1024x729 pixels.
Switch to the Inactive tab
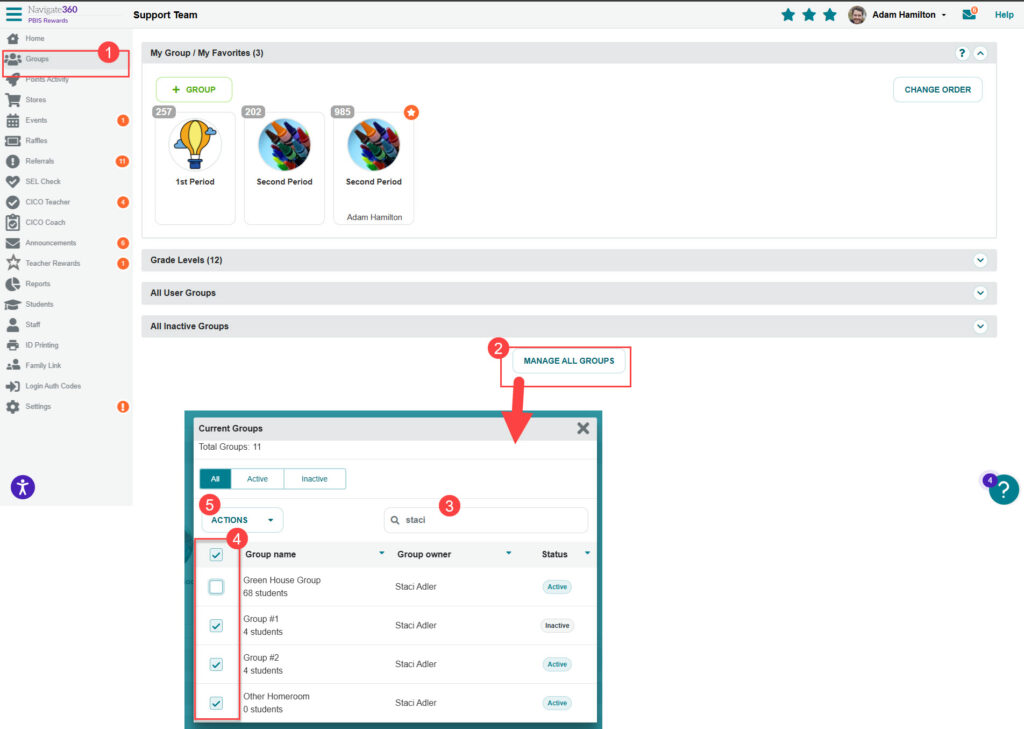(x=314, y=479)
